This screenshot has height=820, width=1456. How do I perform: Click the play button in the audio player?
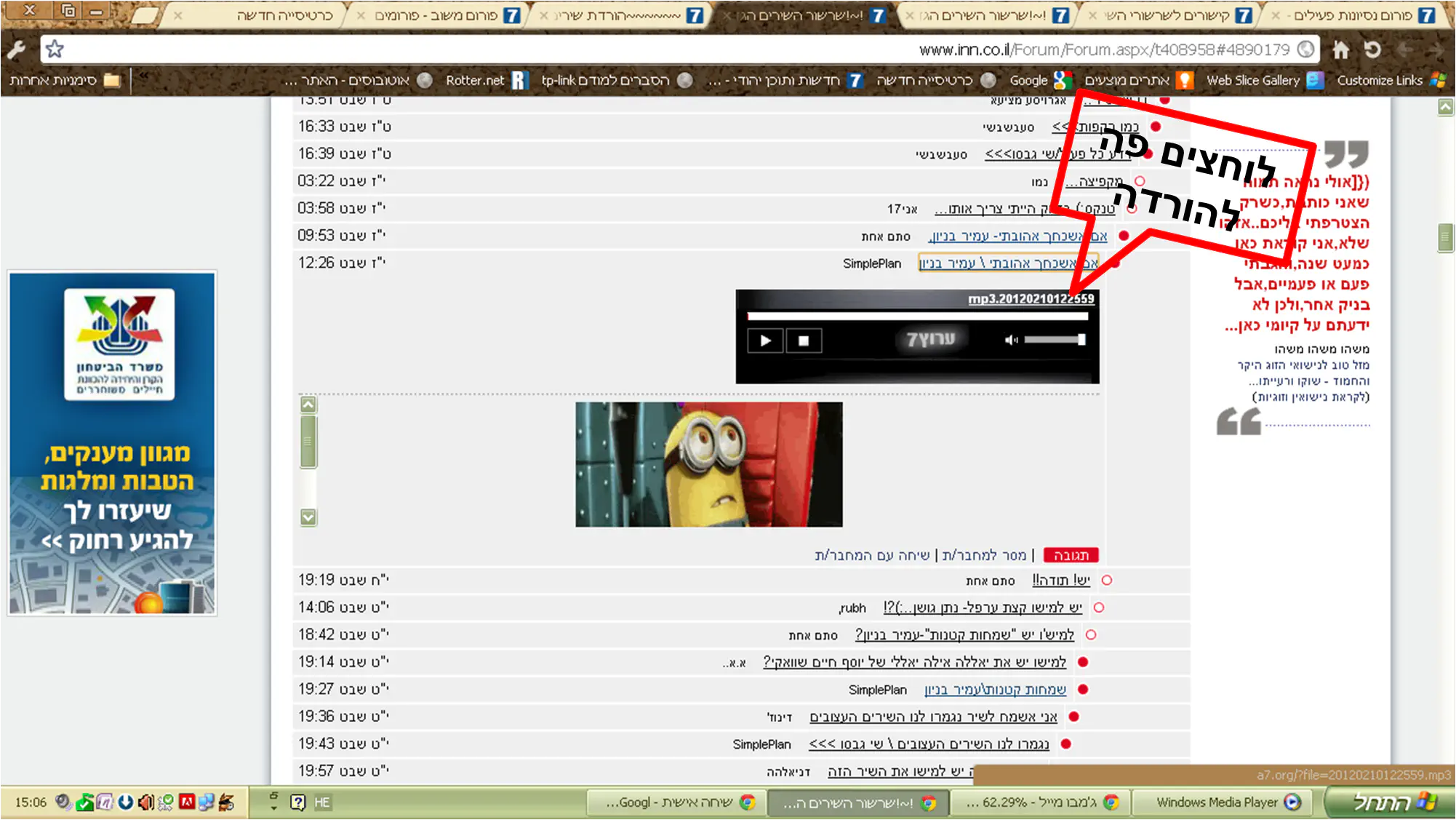pyautogui.click(x=765, y=341)
